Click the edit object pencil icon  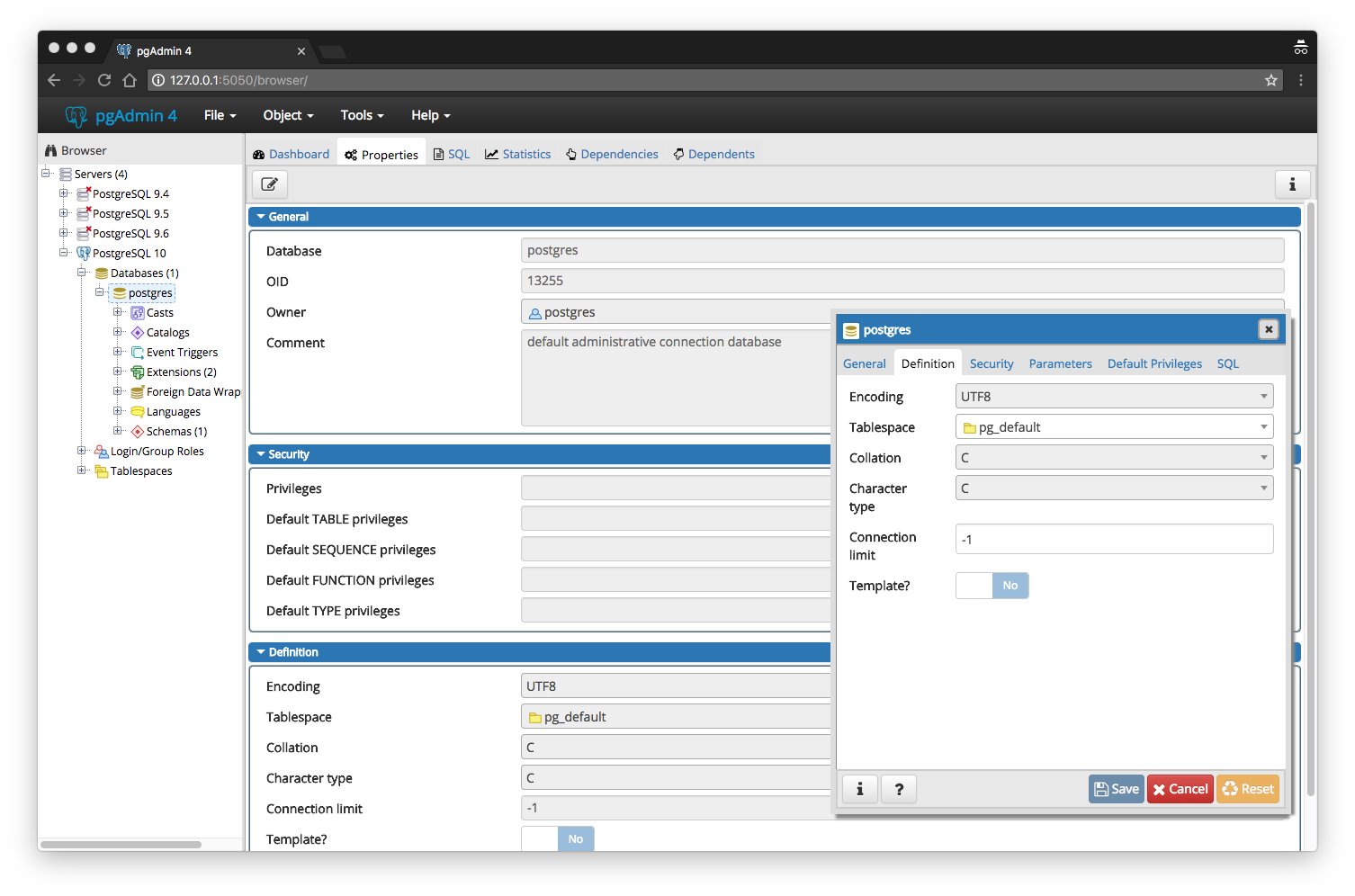[269, 184]
